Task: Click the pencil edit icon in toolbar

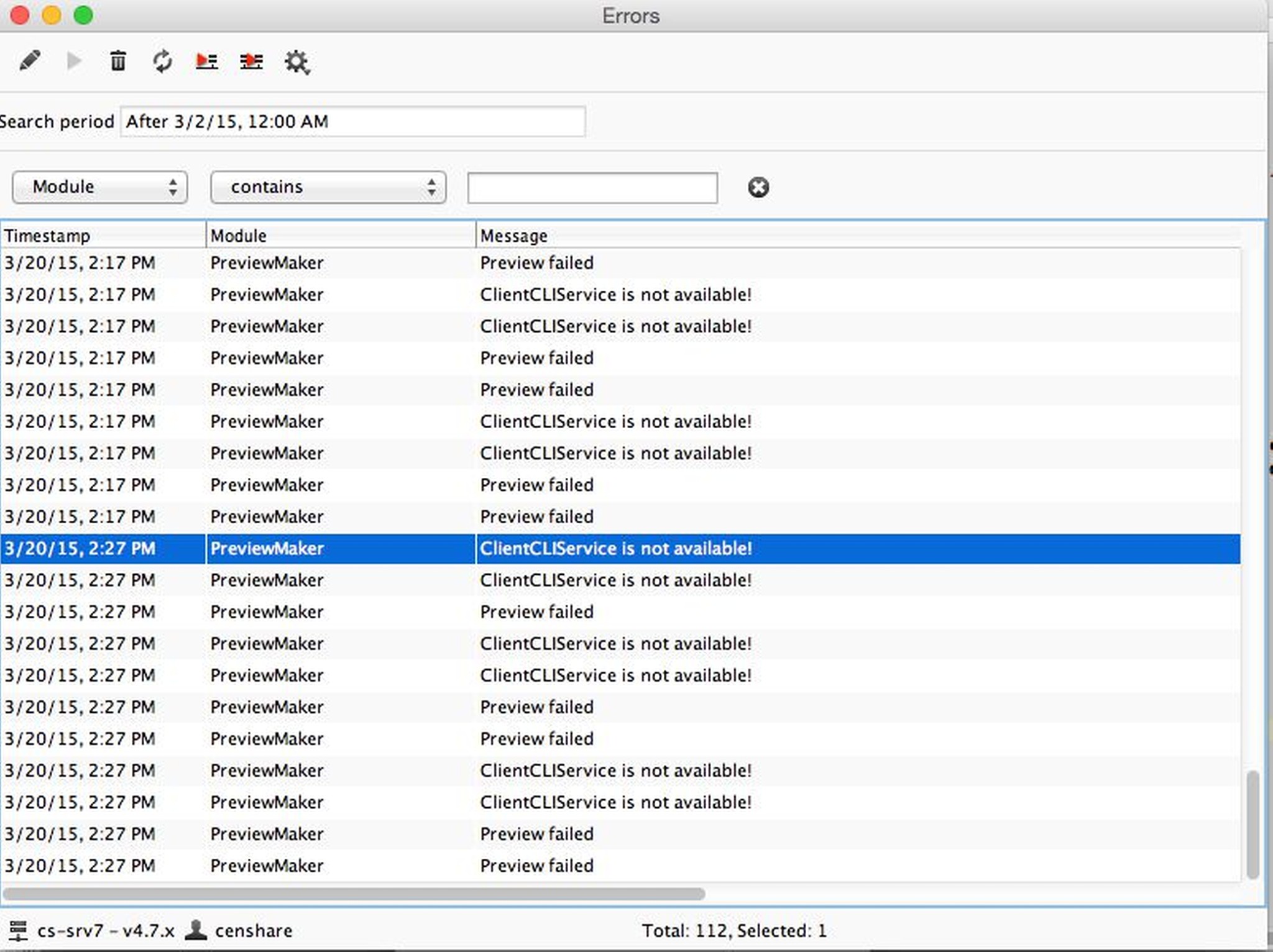Action: [x=30, y=61]
